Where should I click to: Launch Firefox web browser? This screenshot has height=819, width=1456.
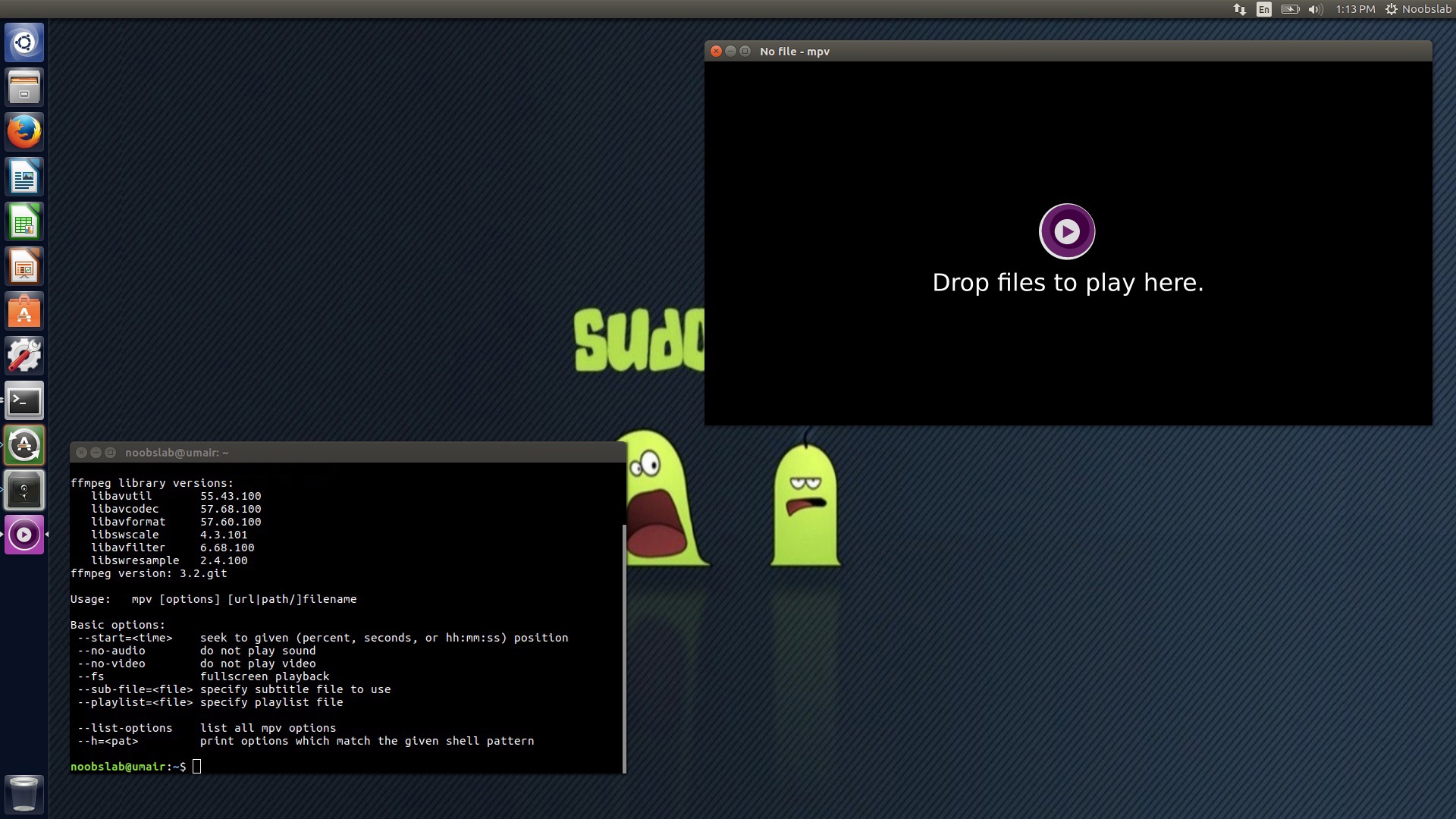tap(24, 132)
